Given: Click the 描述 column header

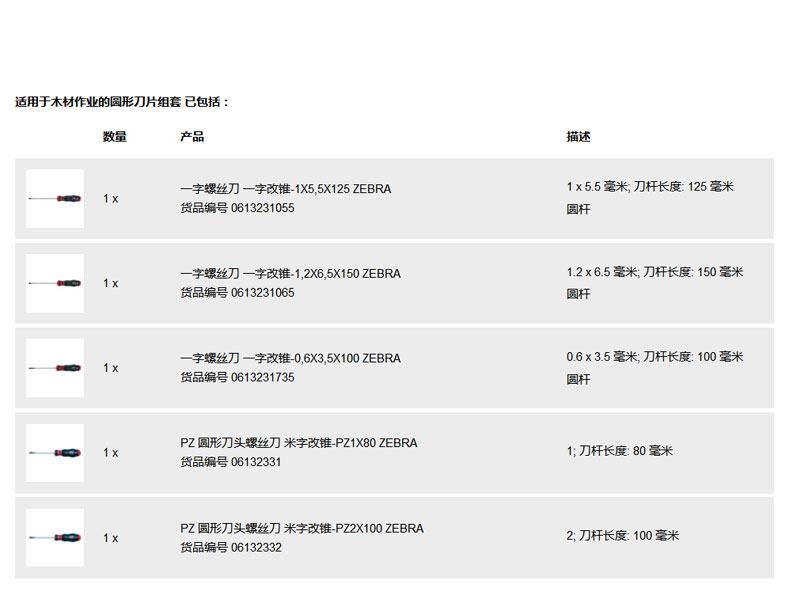Looking at the screenshot, I should [x=578, y=137].
